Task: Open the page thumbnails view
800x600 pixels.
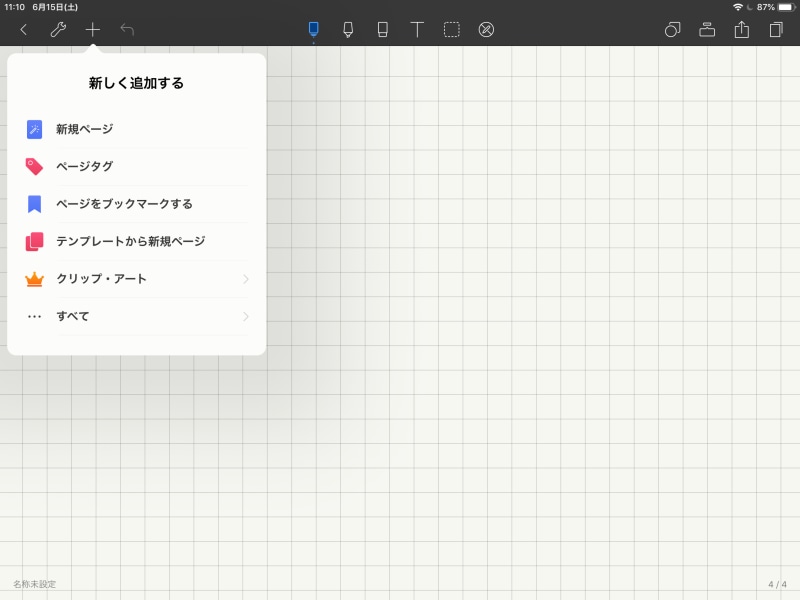Action: [x=775, y=29]
